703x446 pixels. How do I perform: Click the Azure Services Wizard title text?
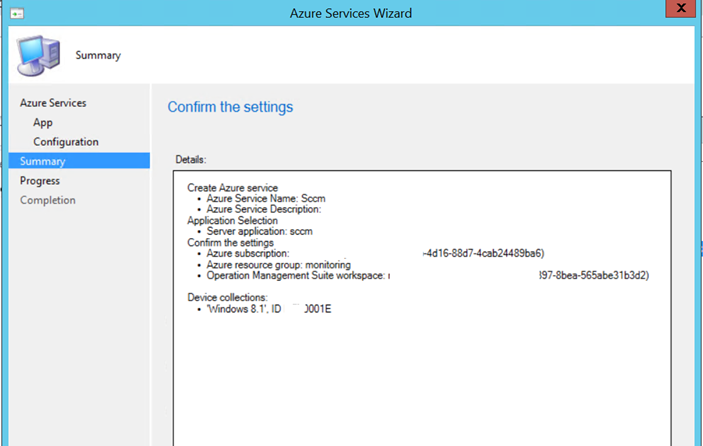tap(351, 13)
